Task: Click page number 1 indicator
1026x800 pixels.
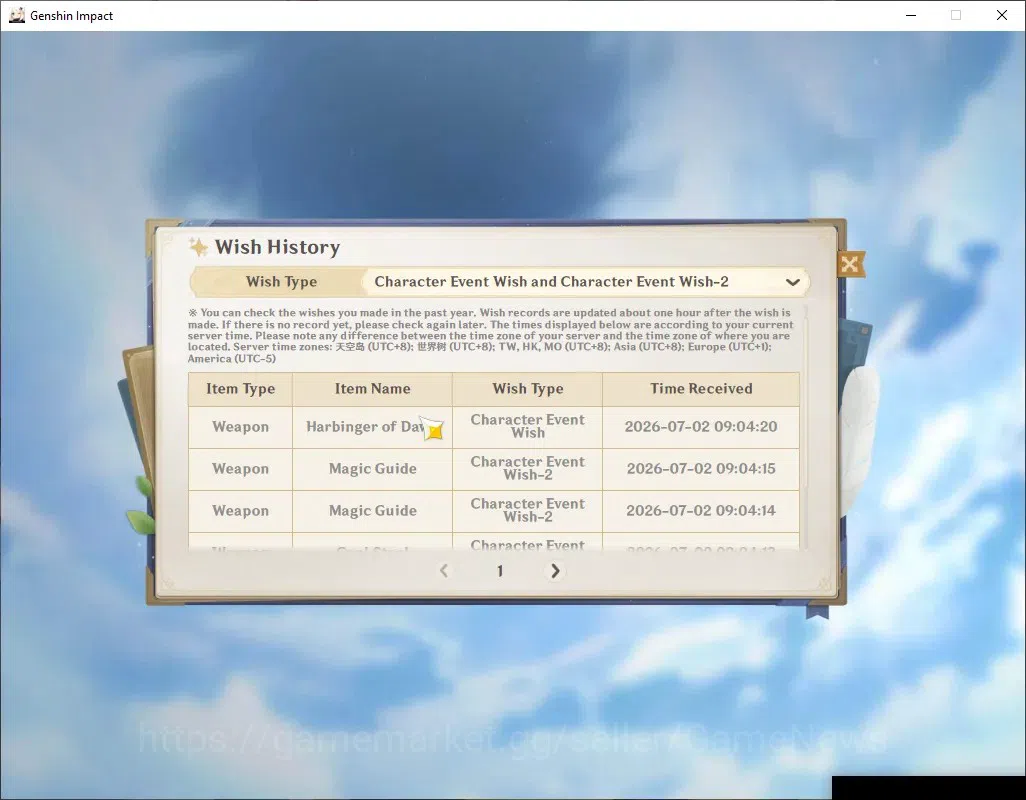Action: (500, 571)
